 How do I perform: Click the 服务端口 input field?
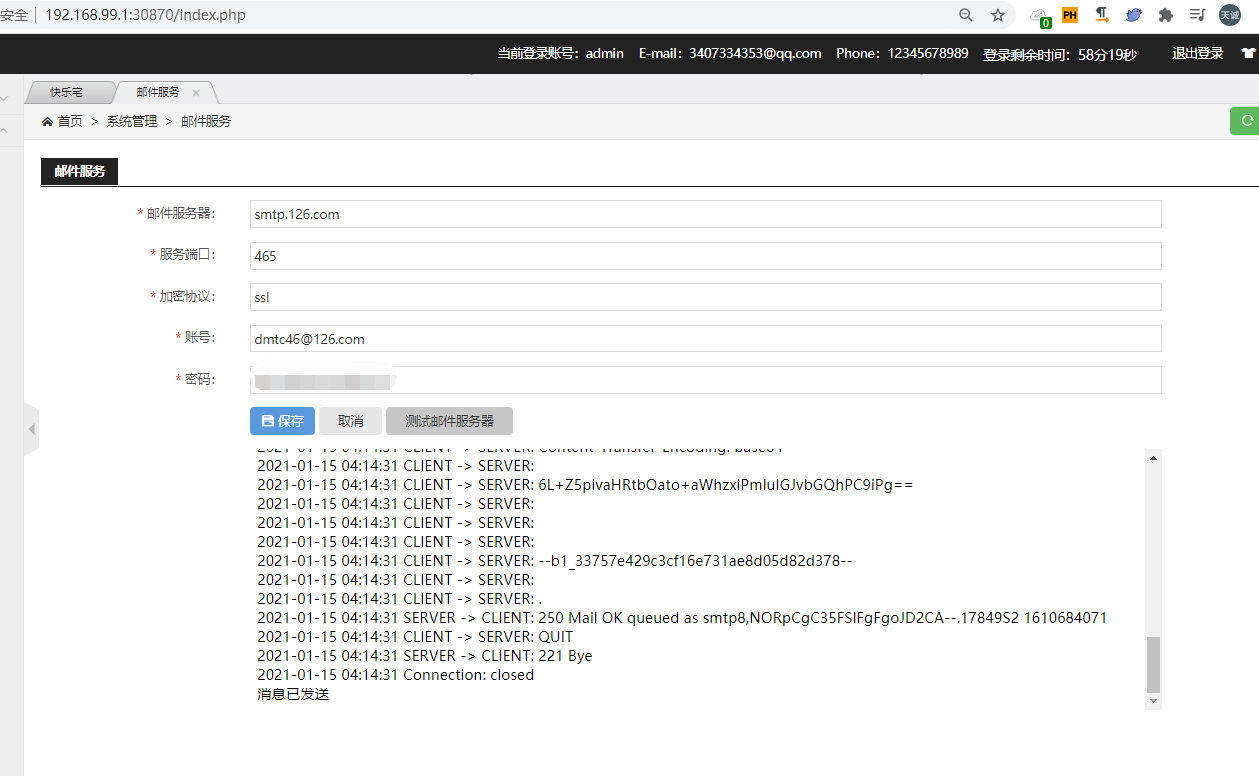(x=705, y=256)
